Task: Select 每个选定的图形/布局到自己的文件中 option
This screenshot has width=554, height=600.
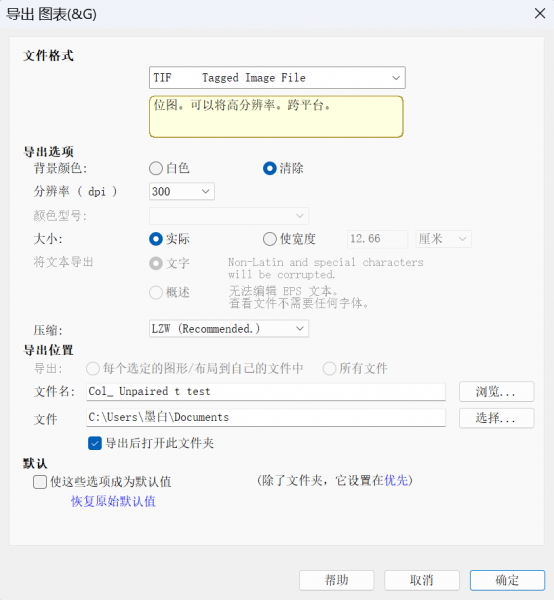Action: coord(93,369)
